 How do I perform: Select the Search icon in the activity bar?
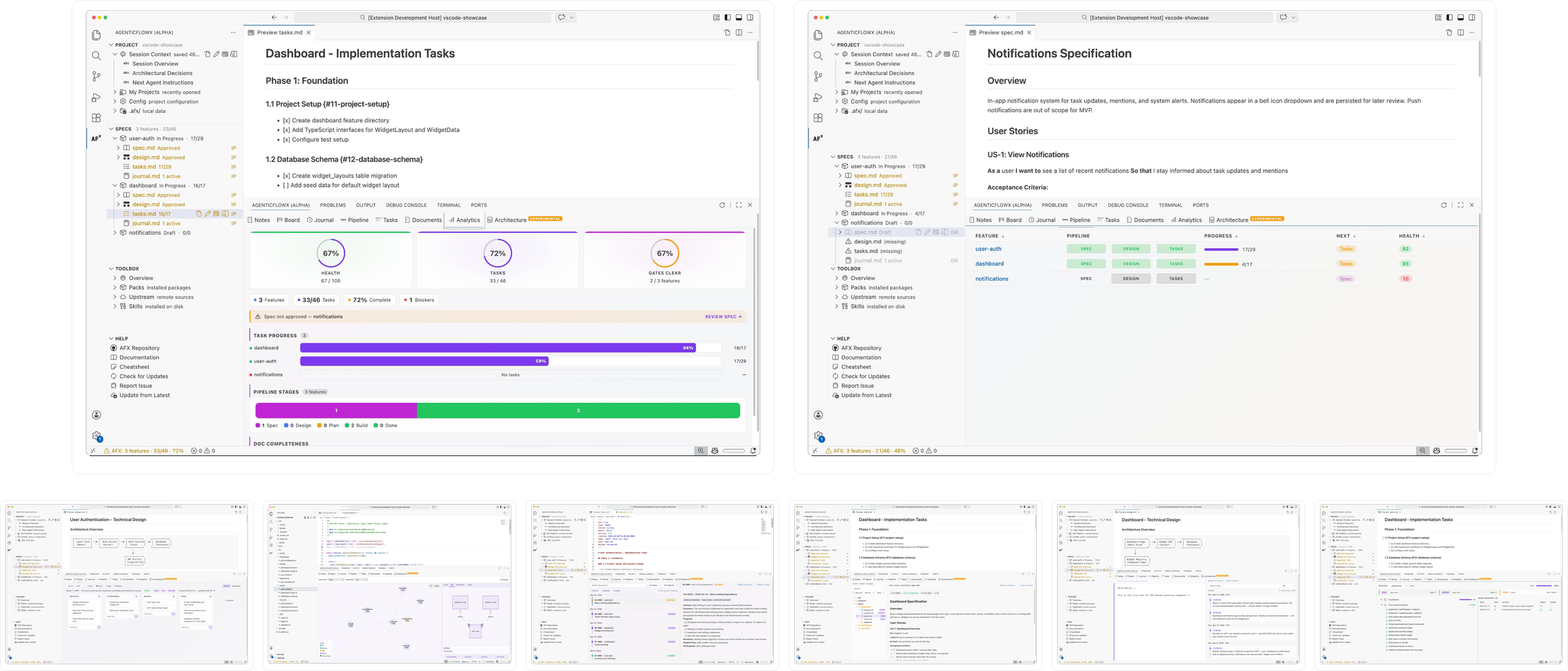[x=97, y=55]
